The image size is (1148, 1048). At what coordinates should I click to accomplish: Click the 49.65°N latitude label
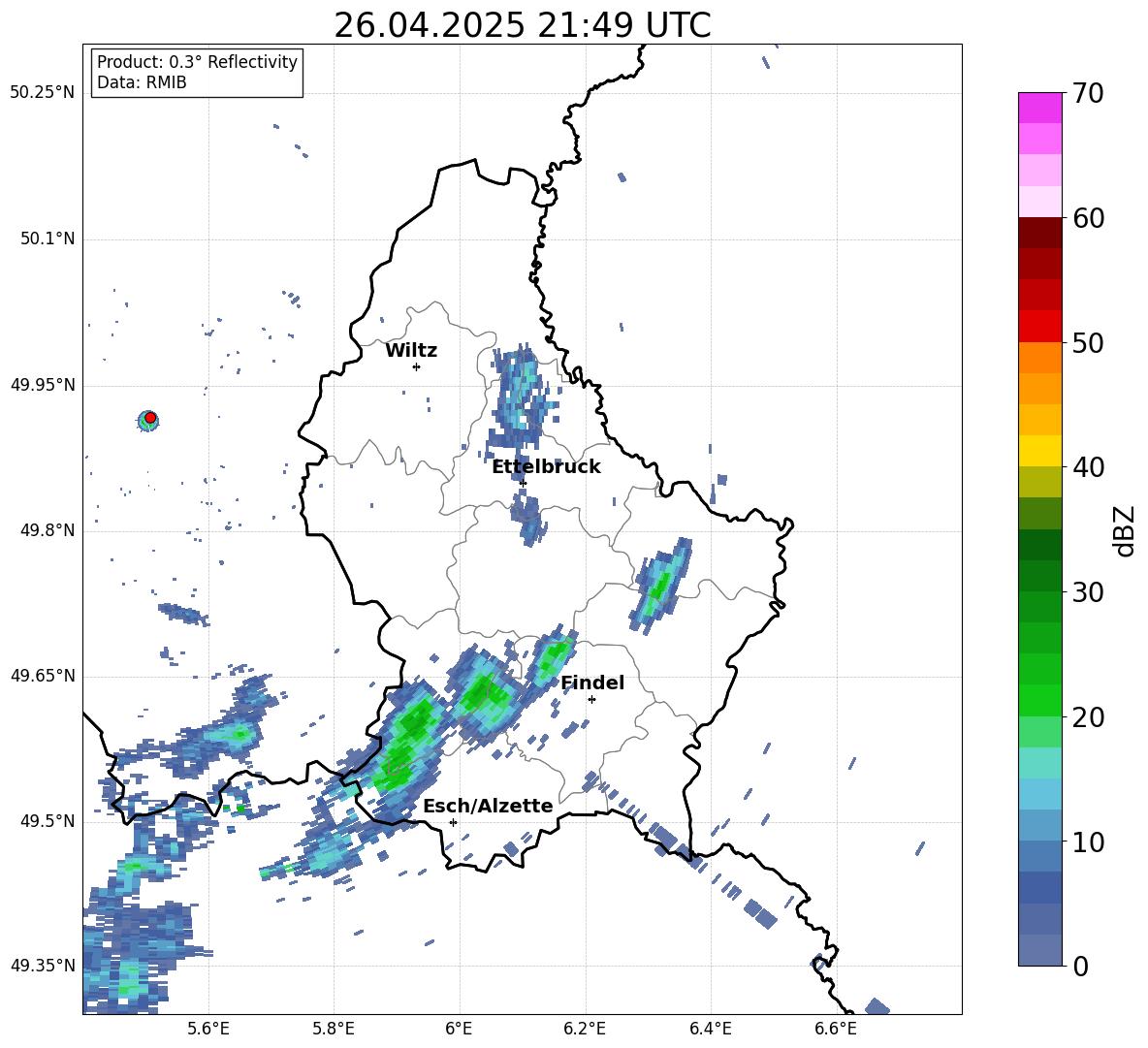tap(43, 676)
